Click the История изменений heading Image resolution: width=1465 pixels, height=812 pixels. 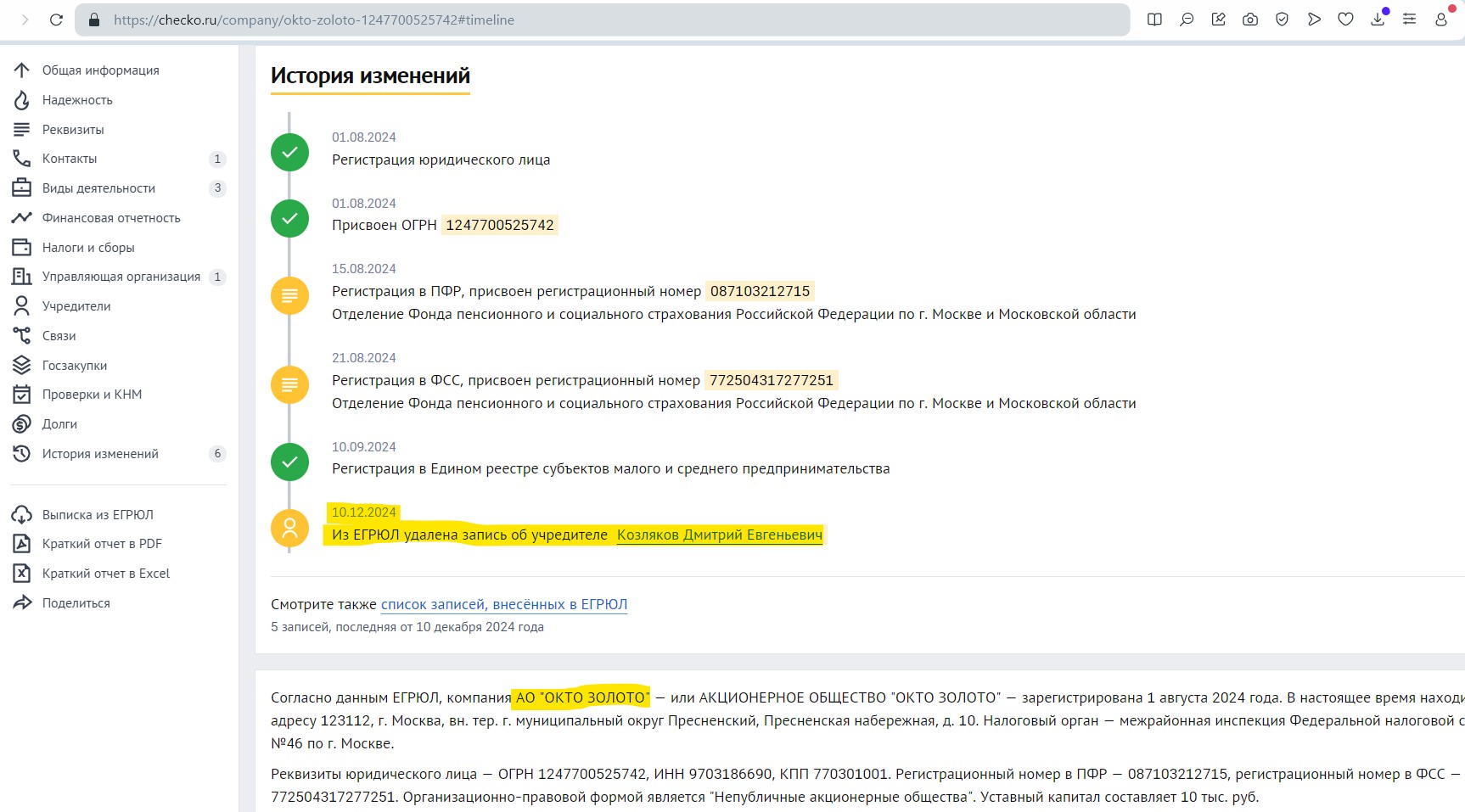click(x=370, y=76)
